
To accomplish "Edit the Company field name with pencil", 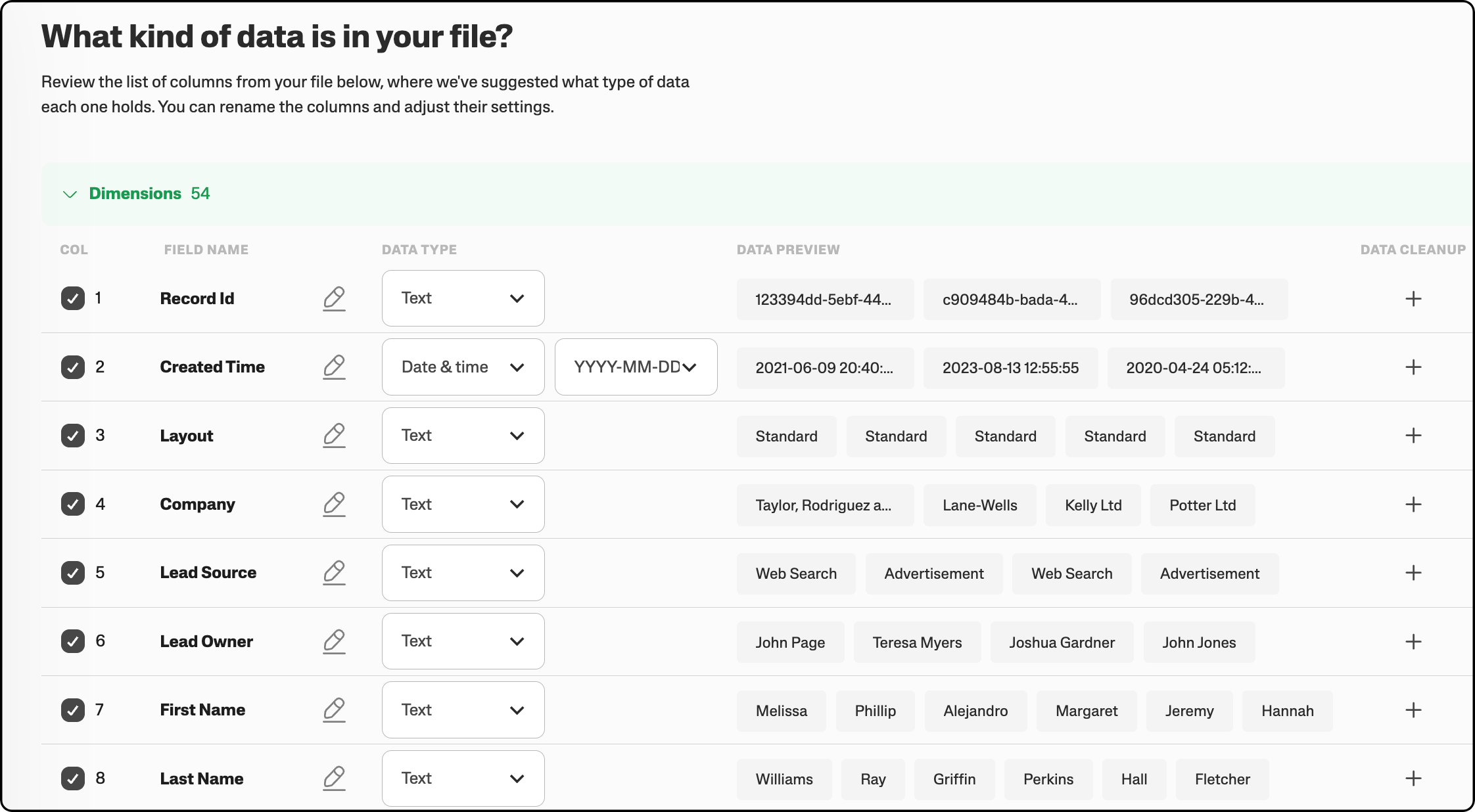I will (x=334, y=505).
